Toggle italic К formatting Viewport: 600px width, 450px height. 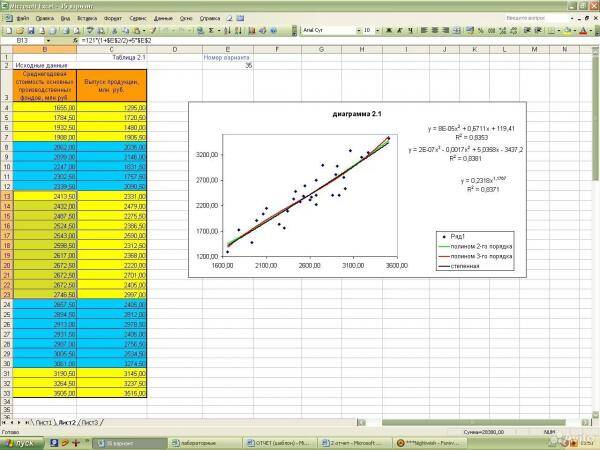(x=400, y=30)
